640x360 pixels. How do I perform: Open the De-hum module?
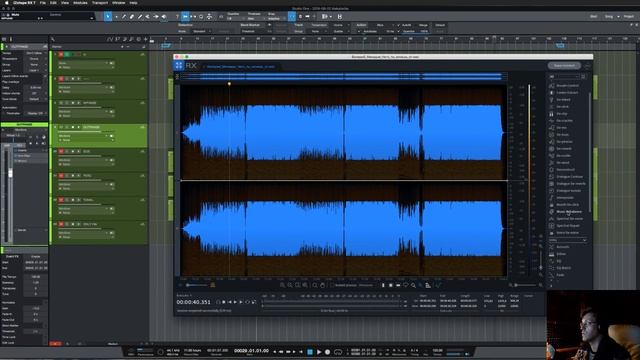tap(562, 135)
